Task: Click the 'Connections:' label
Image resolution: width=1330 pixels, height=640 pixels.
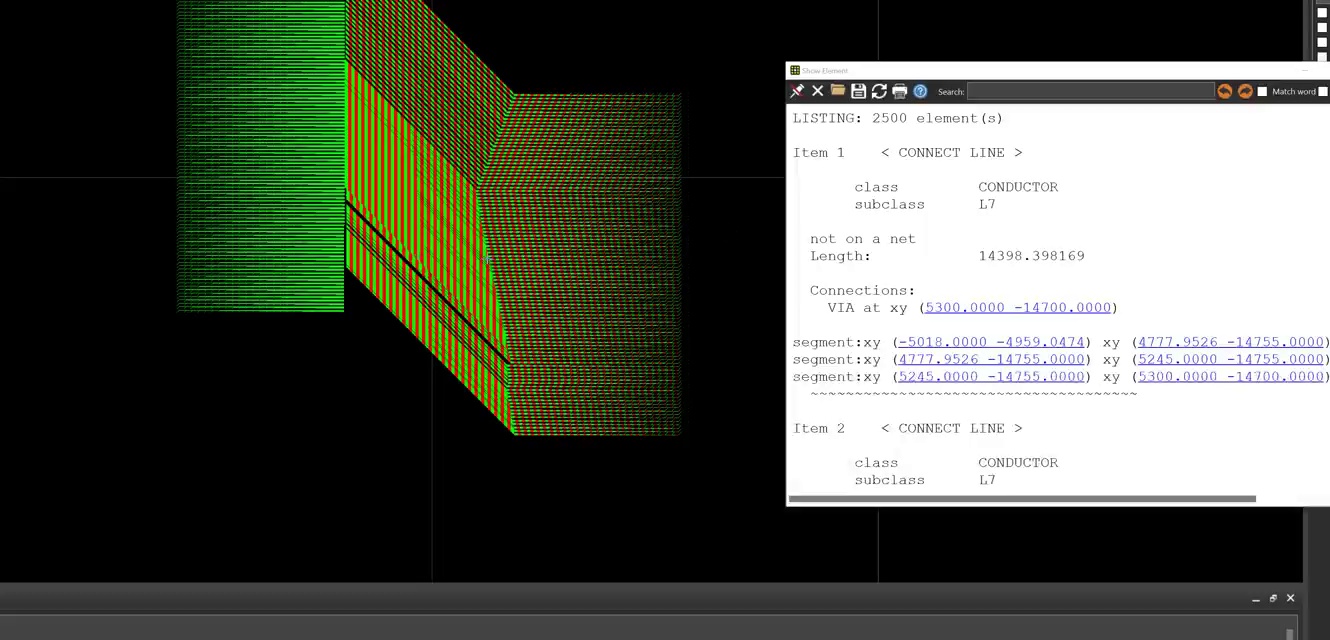Action: 862,291
